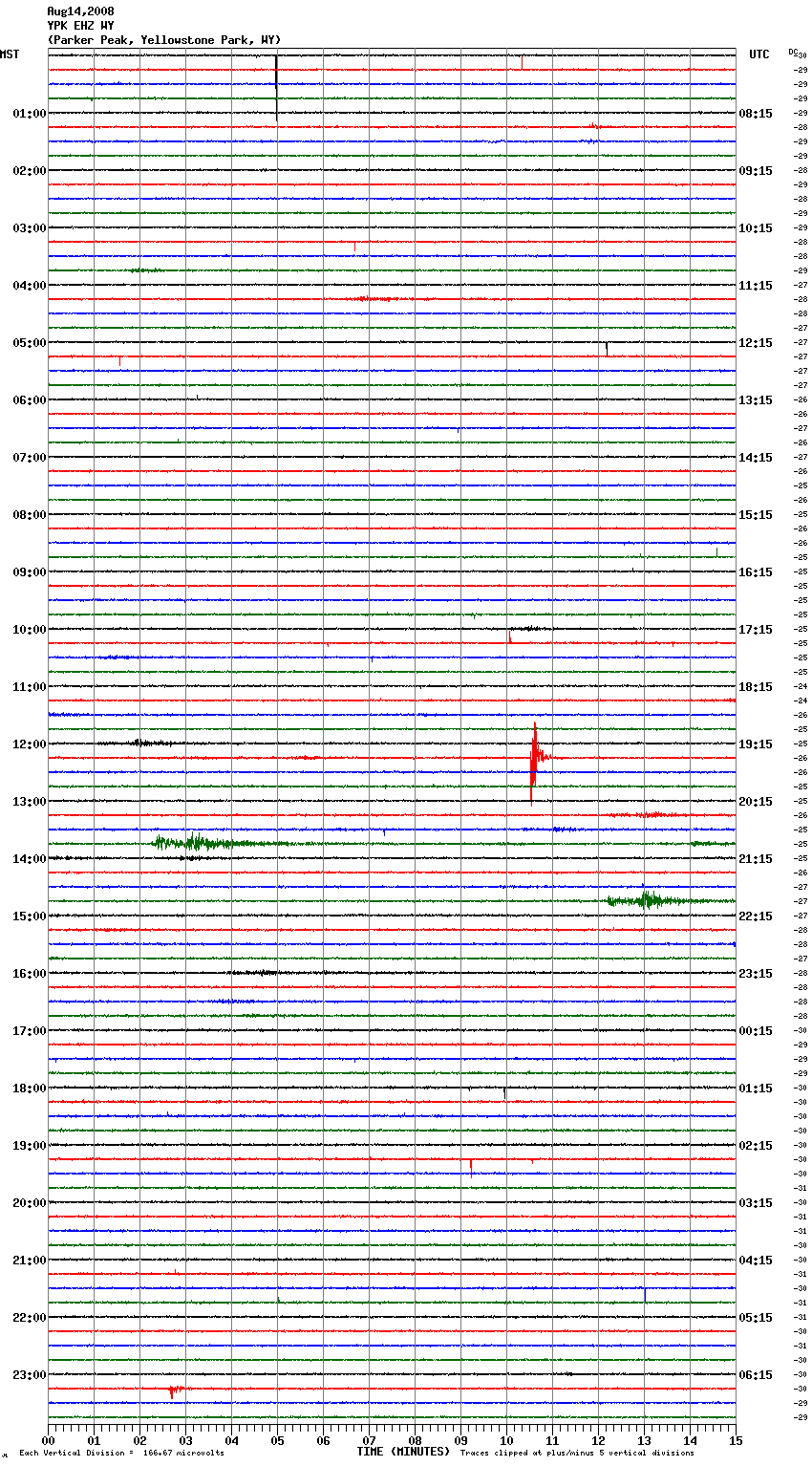Select the 01:00 MST time label

pos(30,114)
